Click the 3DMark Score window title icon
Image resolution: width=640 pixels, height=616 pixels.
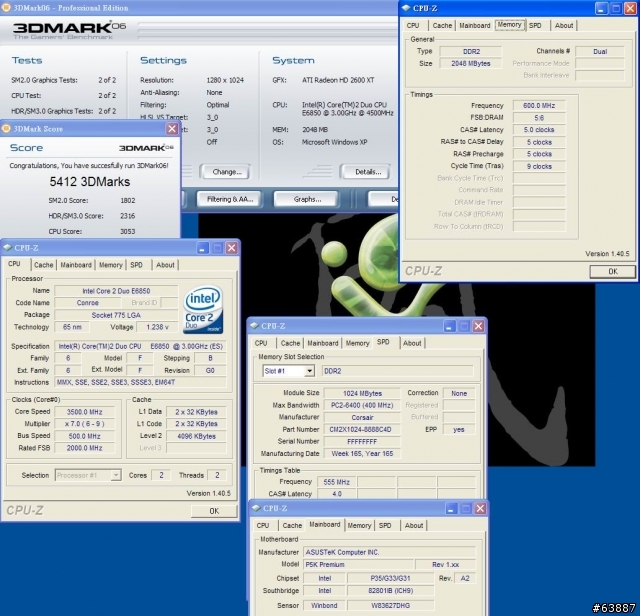(6, 129)
